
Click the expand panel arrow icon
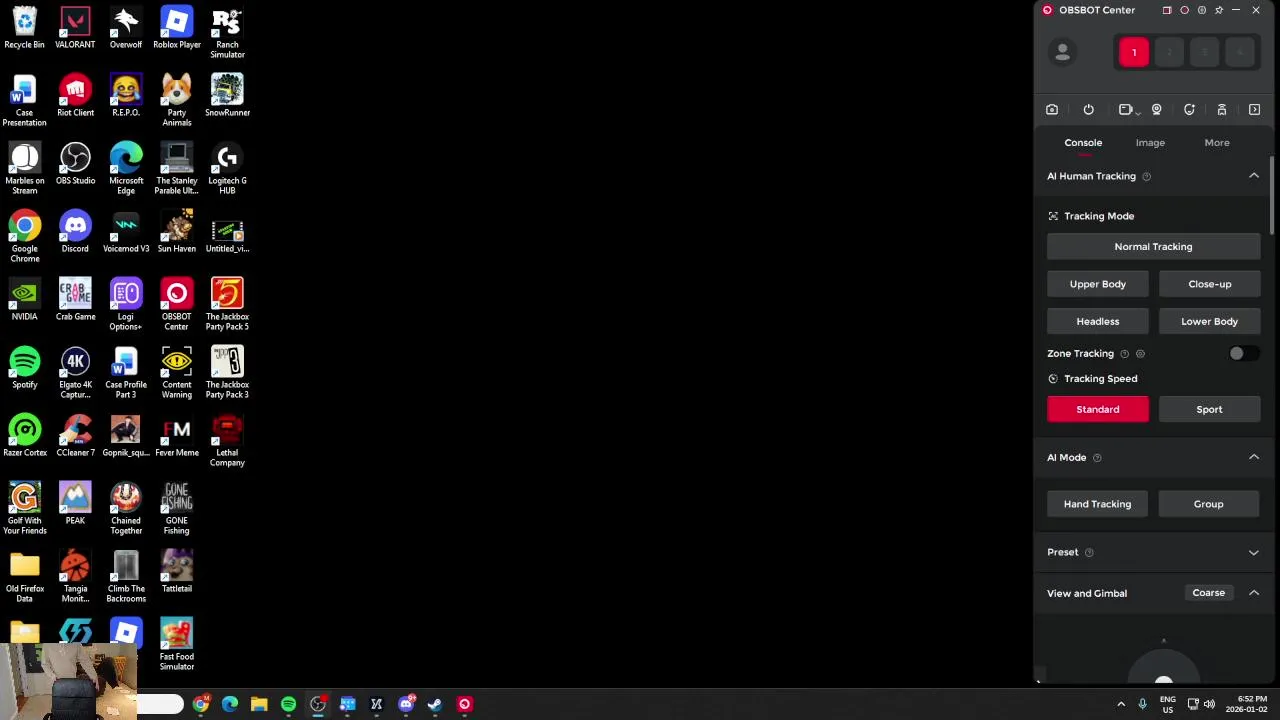coord(1254,110)
